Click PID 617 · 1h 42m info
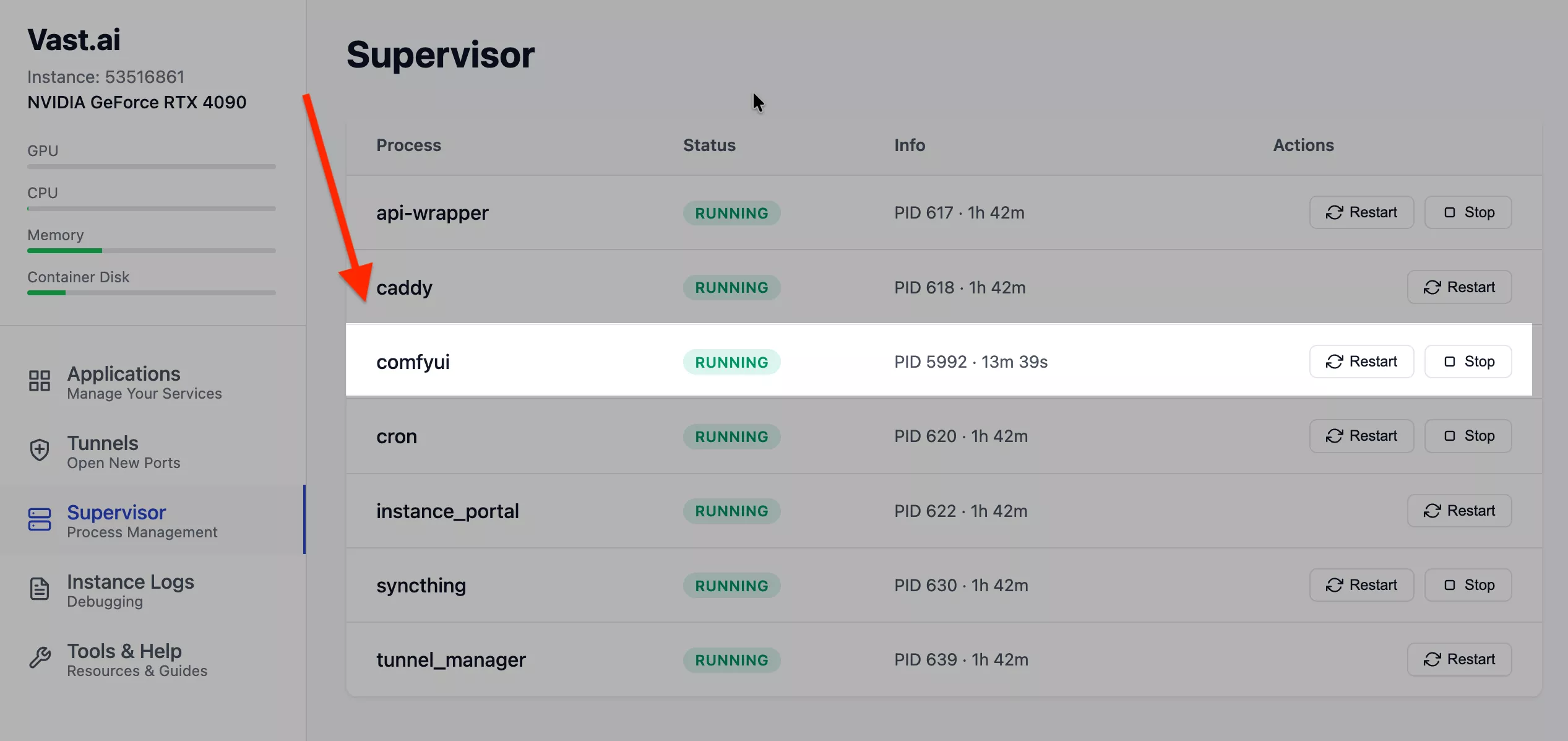This screenshot has height=741, width=1568. click(959, 212)
